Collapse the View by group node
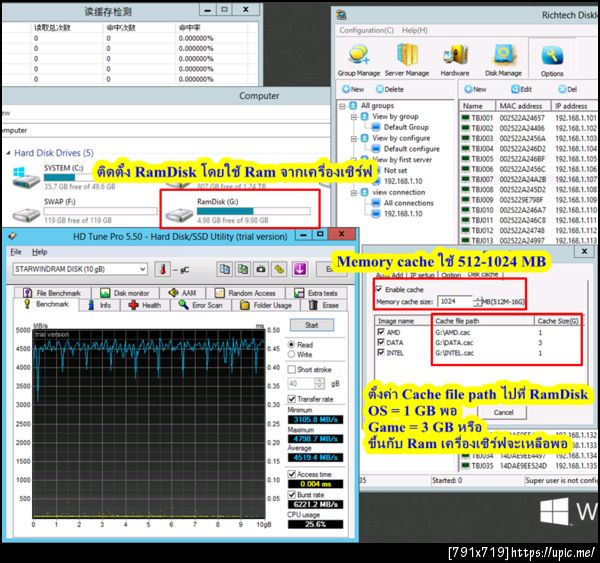600x563 pixels. point(354,117)
